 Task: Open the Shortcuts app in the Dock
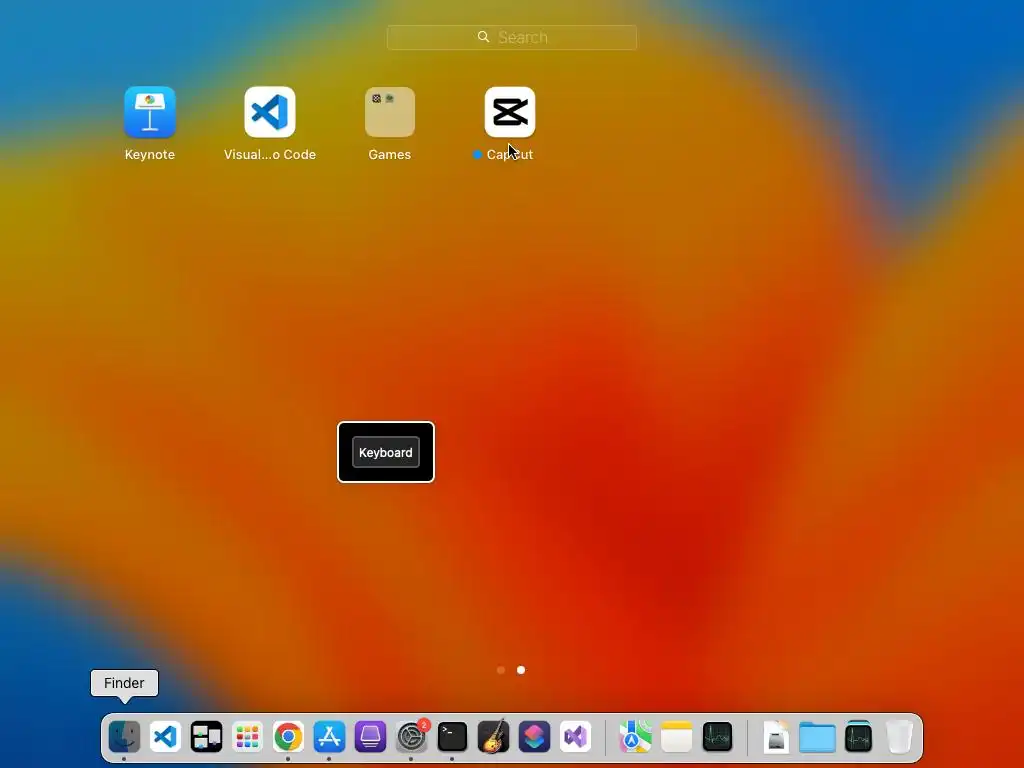(534, 737)
